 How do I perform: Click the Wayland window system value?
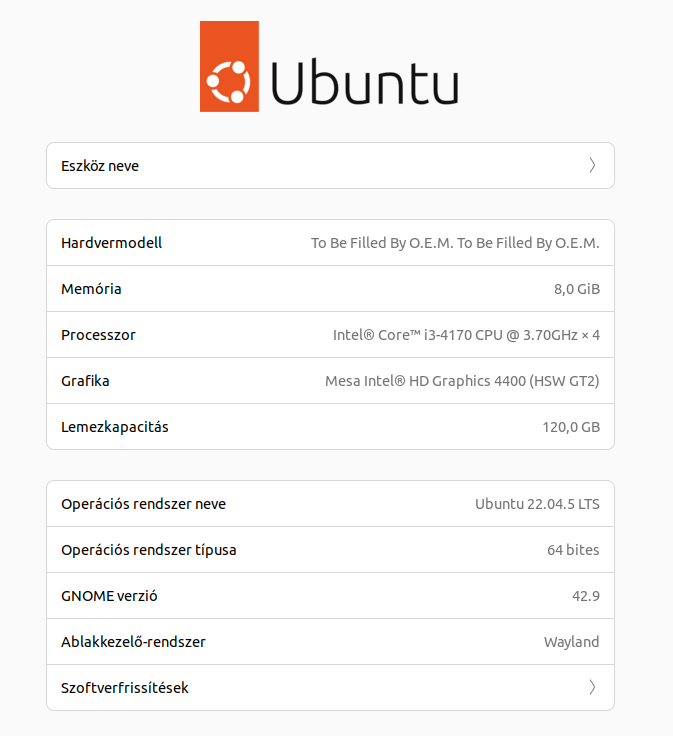(572, 642)
